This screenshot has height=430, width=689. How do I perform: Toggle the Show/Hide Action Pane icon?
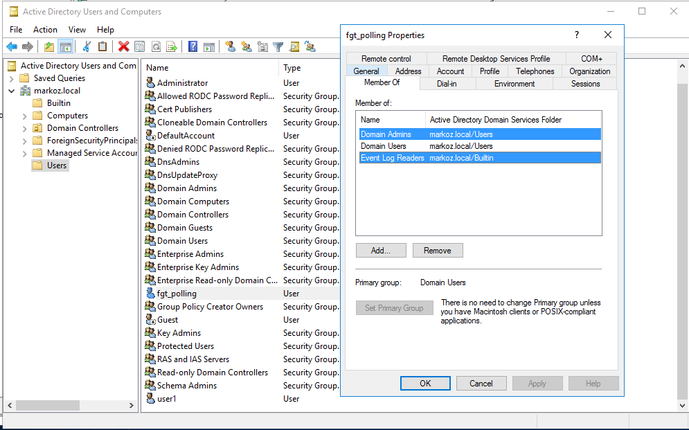tap(209, 47)
